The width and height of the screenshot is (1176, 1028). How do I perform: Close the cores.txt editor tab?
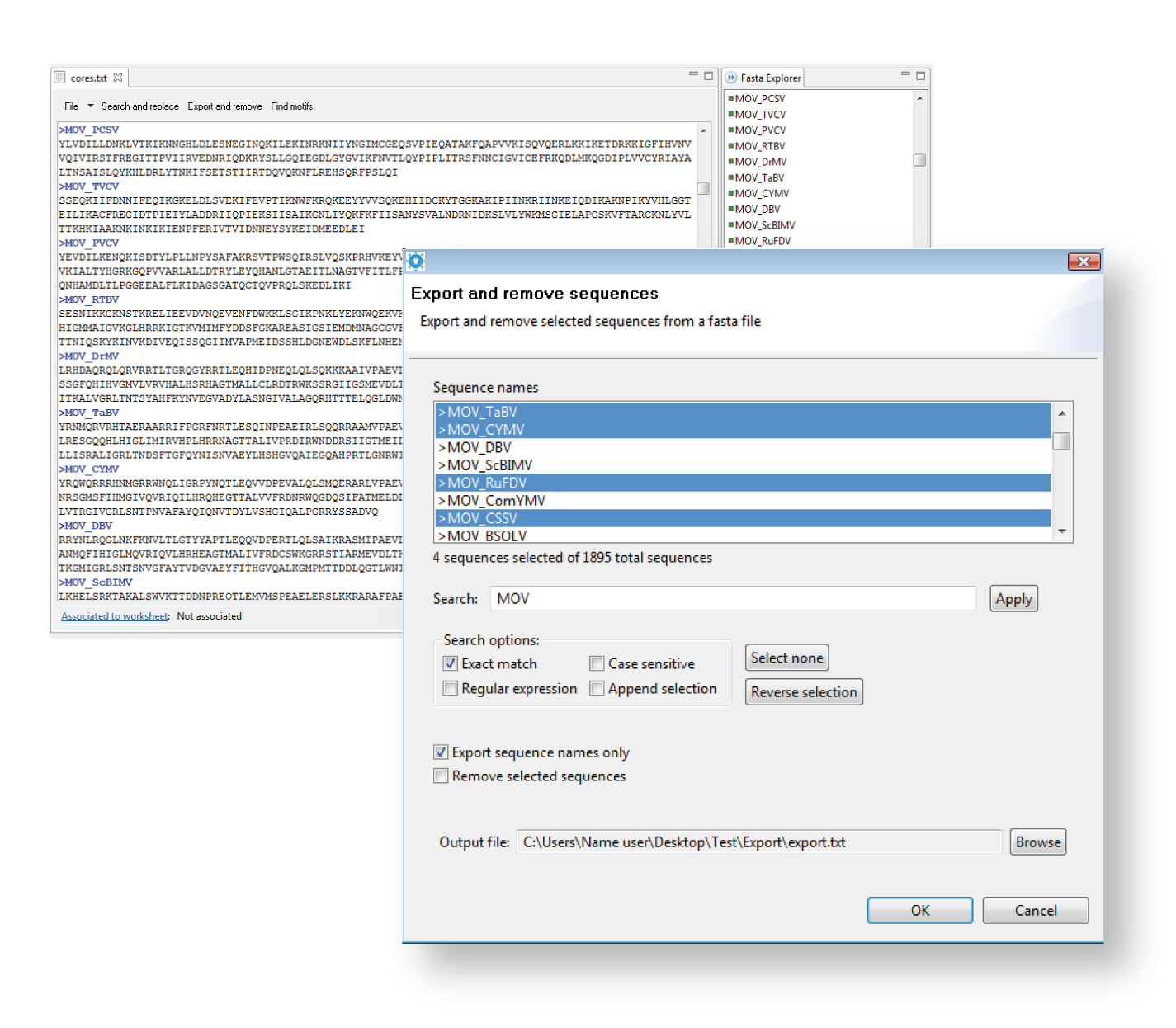(118, 78)
